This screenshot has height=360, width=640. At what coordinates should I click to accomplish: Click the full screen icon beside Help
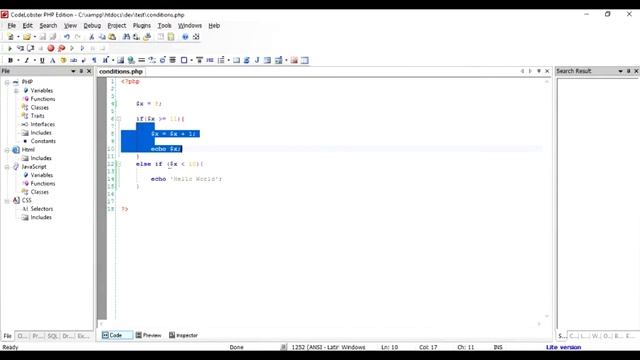[x=196, y=37]
